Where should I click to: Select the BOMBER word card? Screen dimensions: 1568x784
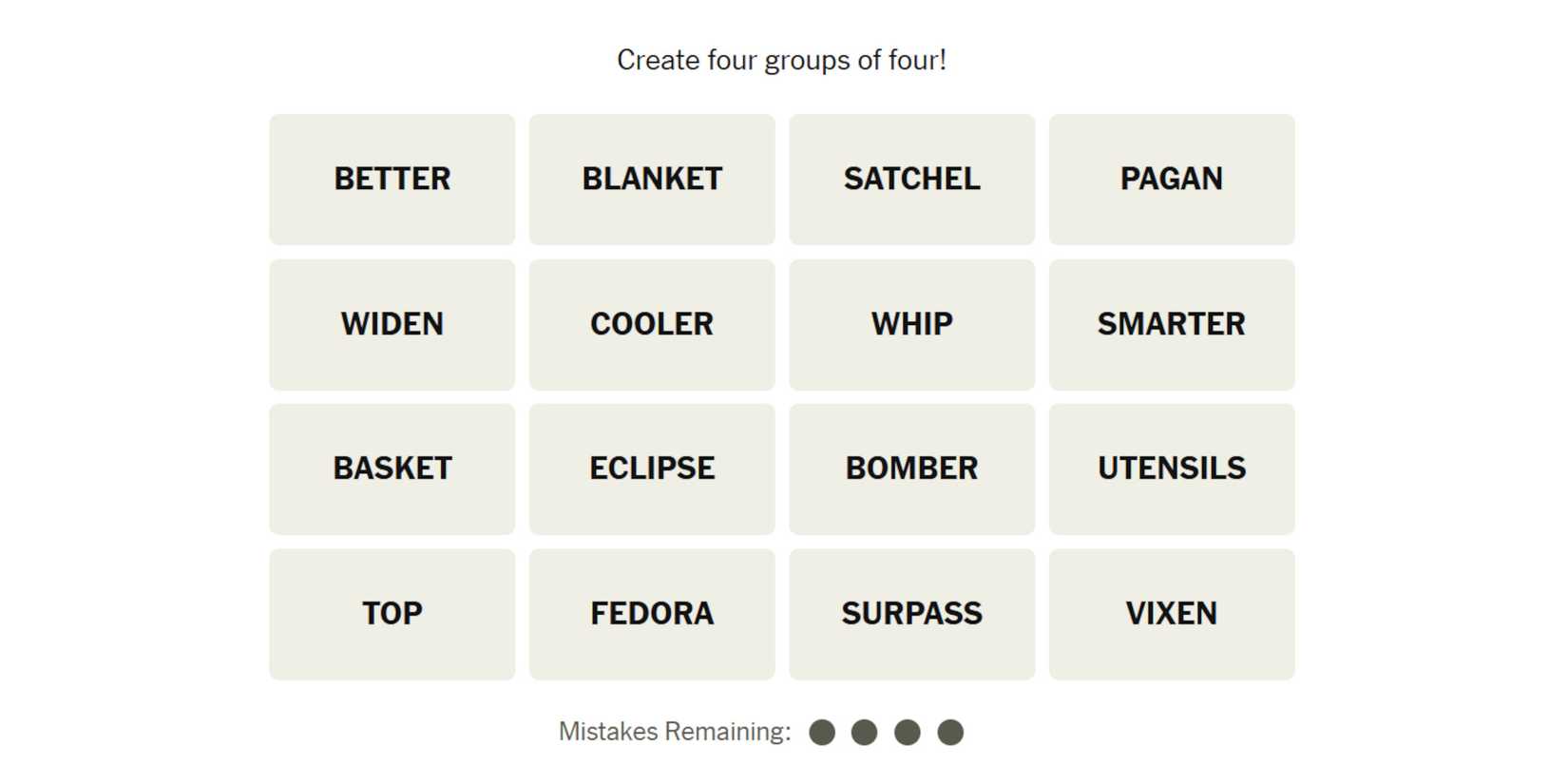click(x=911, y=468)
